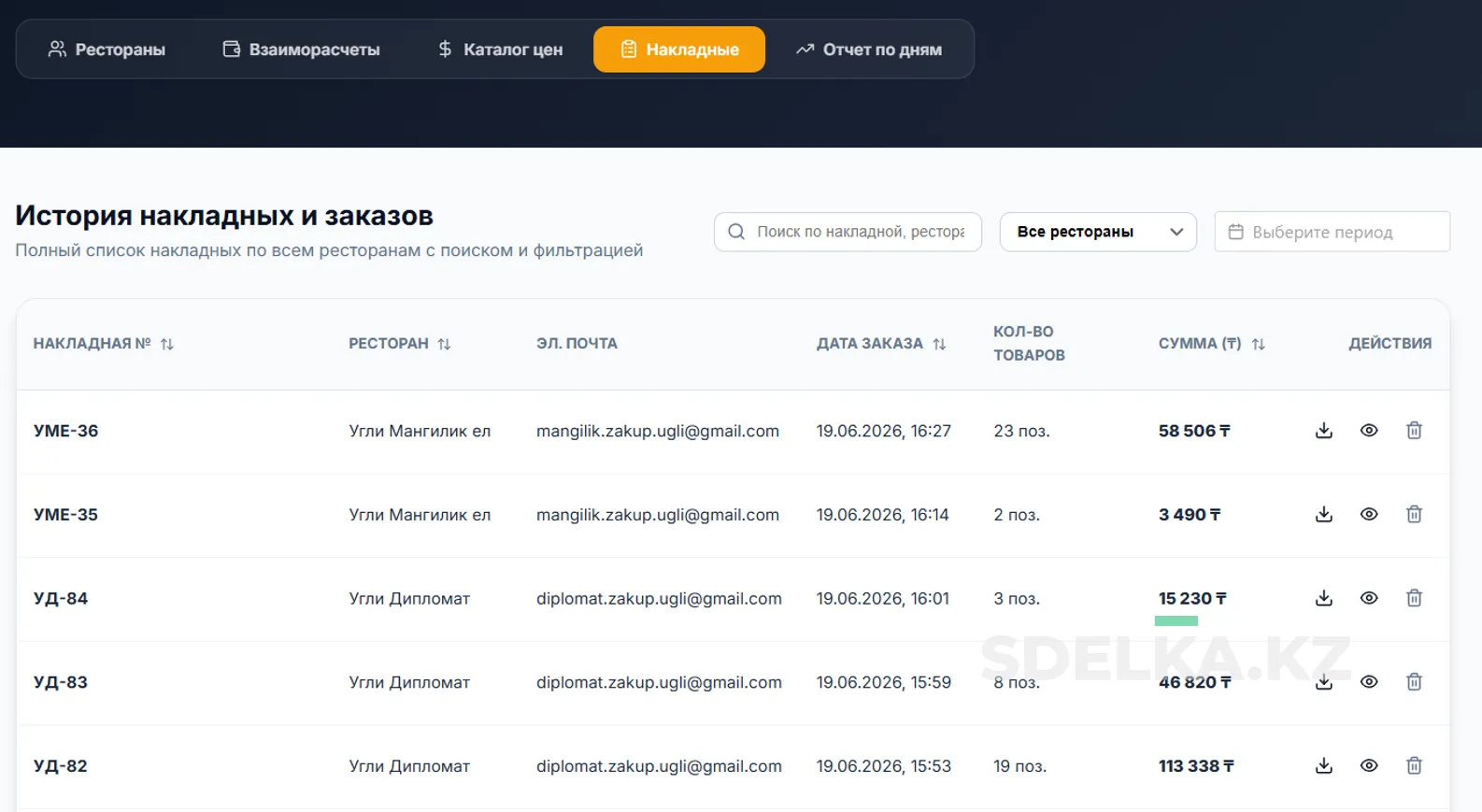Delete invoice УМЕ-35
Image resolution: width=1482 pixels, height=812 pixels.
click(x=1415, y=515)
